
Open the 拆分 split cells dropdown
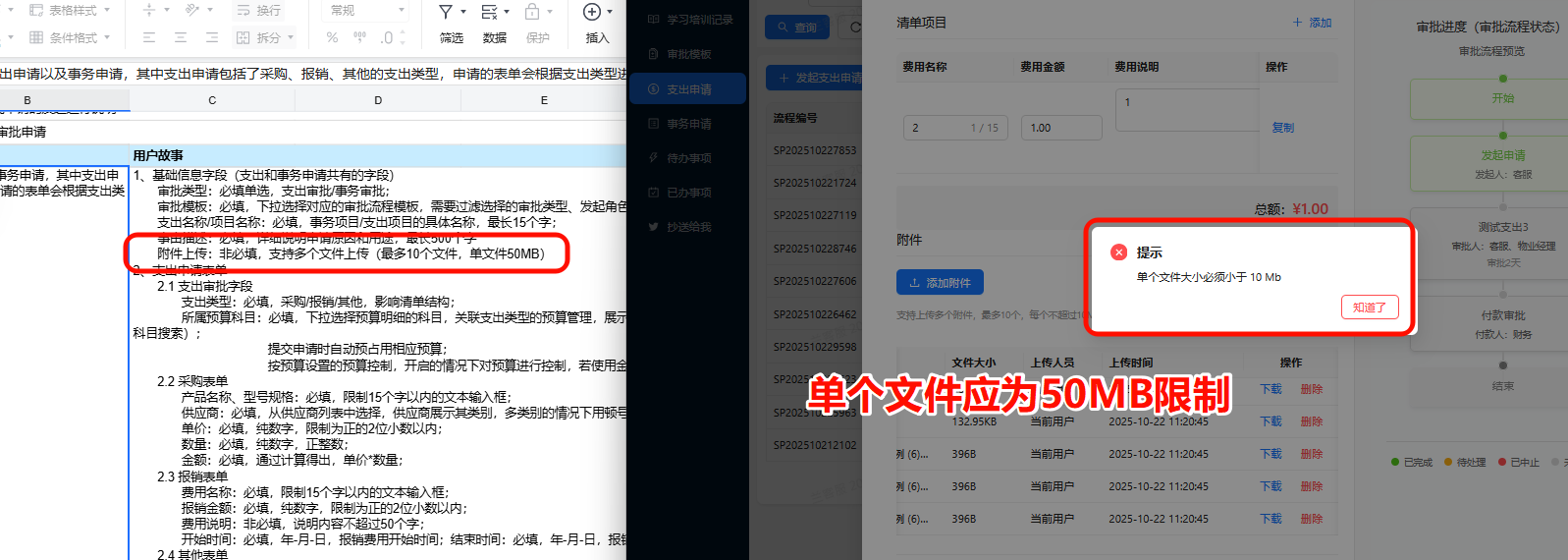(264, 37)
